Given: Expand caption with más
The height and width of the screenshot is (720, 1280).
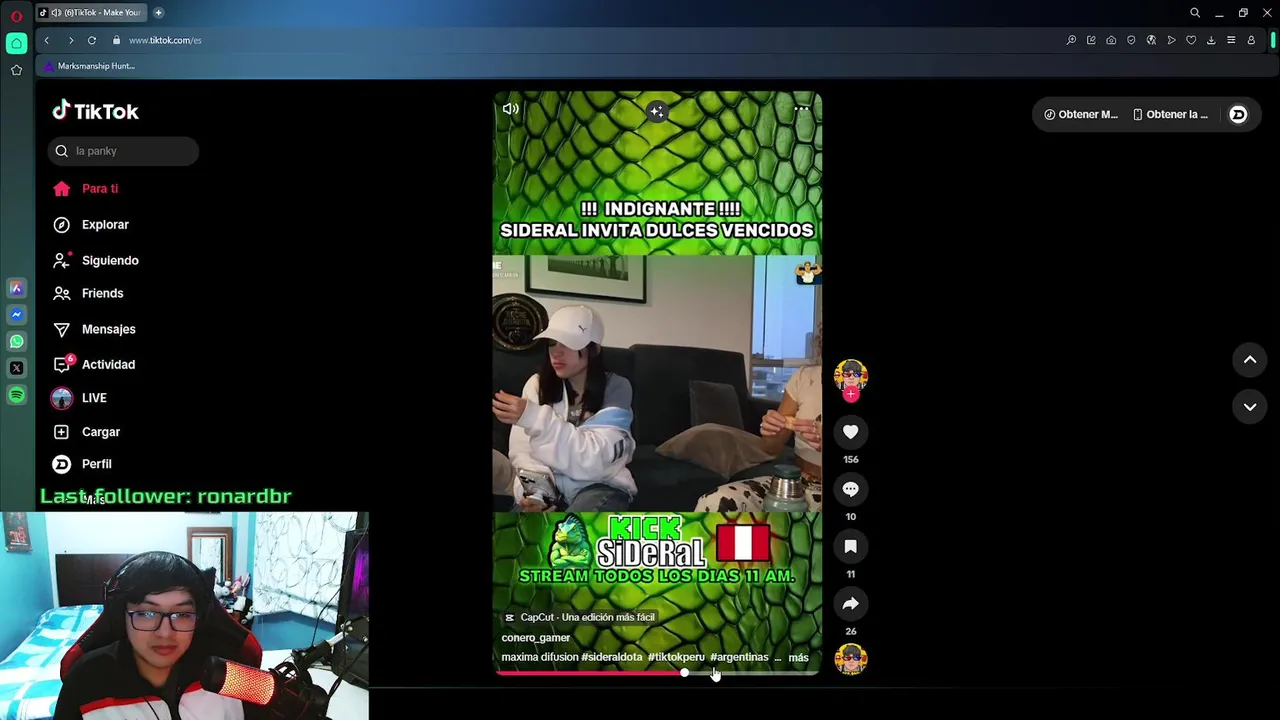Looking at the screenshot, I should (798, 658).
